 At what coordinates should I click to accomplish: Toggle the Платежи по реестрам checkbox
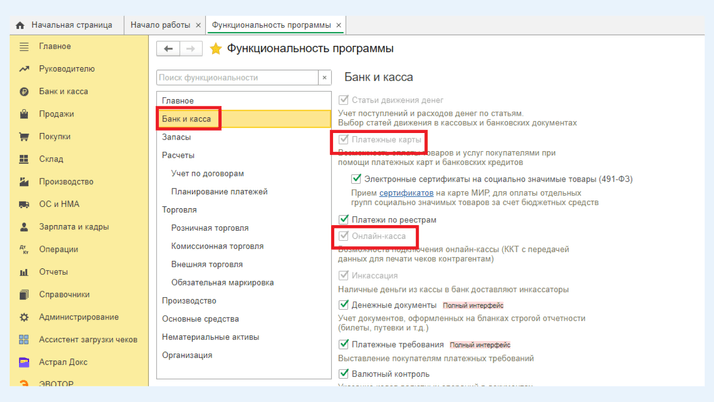click(x=344, y=219)
